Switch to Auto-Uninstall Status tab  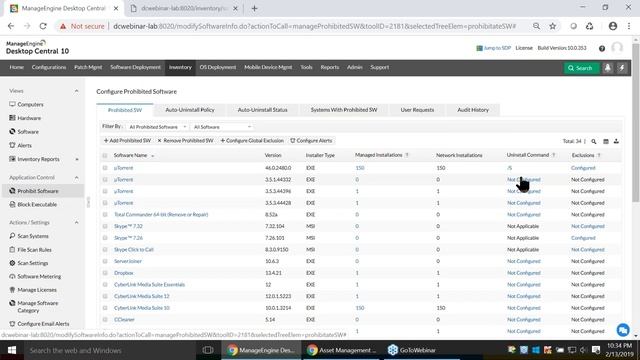coord(262,110)
